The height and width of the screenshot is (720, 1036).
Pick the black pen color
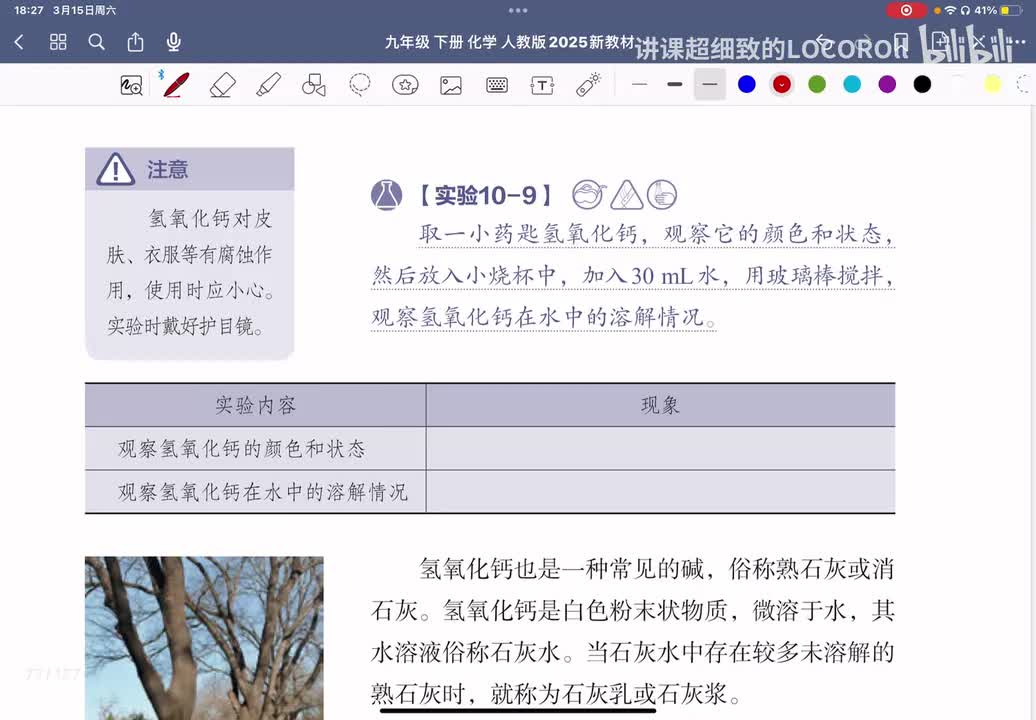click(922, 85)
